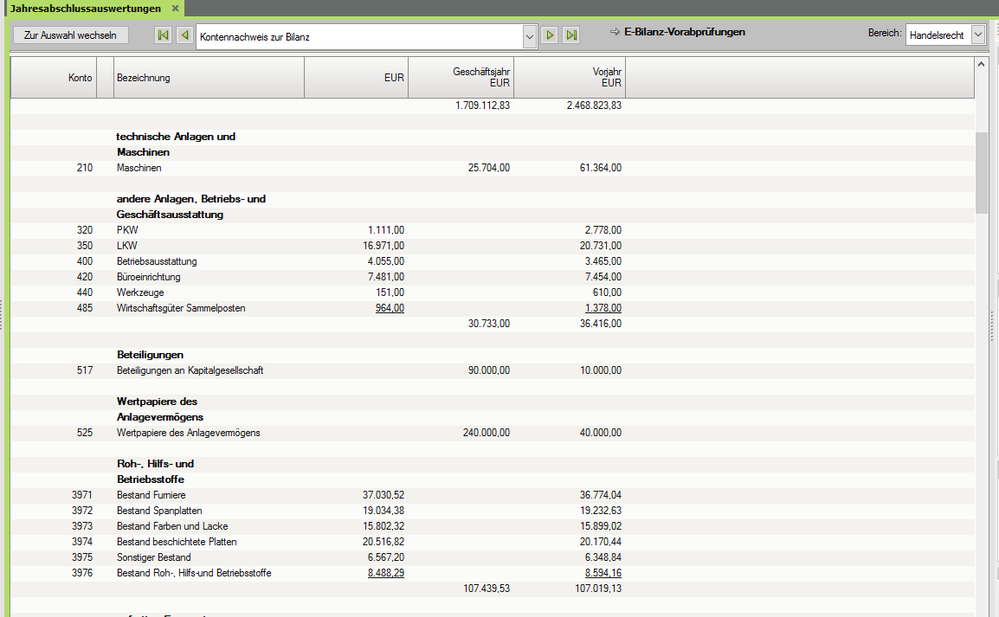Select the Bestand Furniere row label

pyautogui.click(x=151, y=495)
